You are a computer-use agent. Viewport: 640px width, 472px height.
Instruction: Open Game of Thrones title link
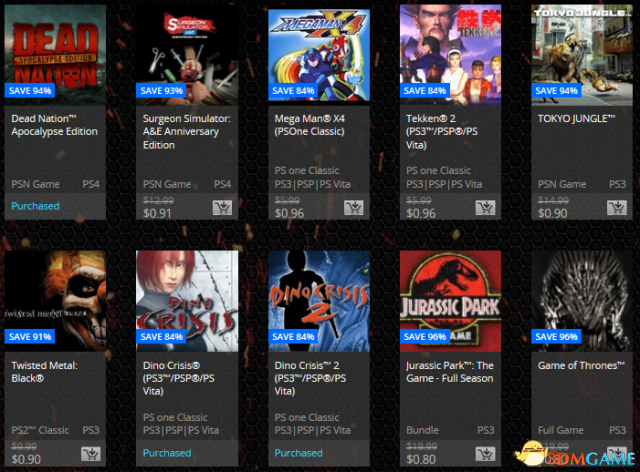[581, 365]
